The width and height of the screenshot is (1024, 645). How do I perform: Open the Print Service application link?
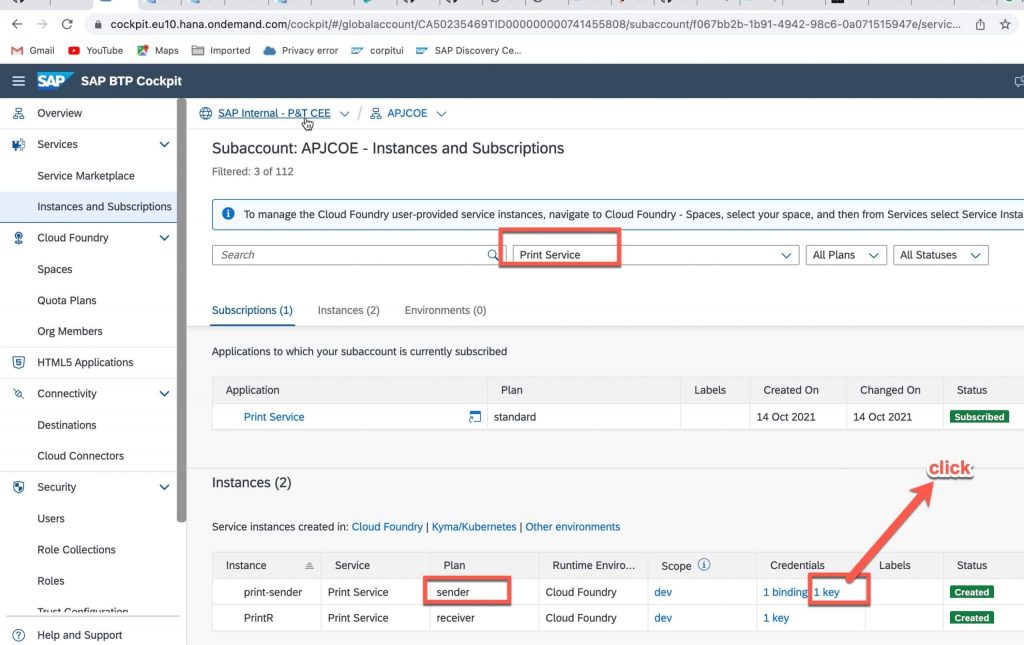click(274, 417)
